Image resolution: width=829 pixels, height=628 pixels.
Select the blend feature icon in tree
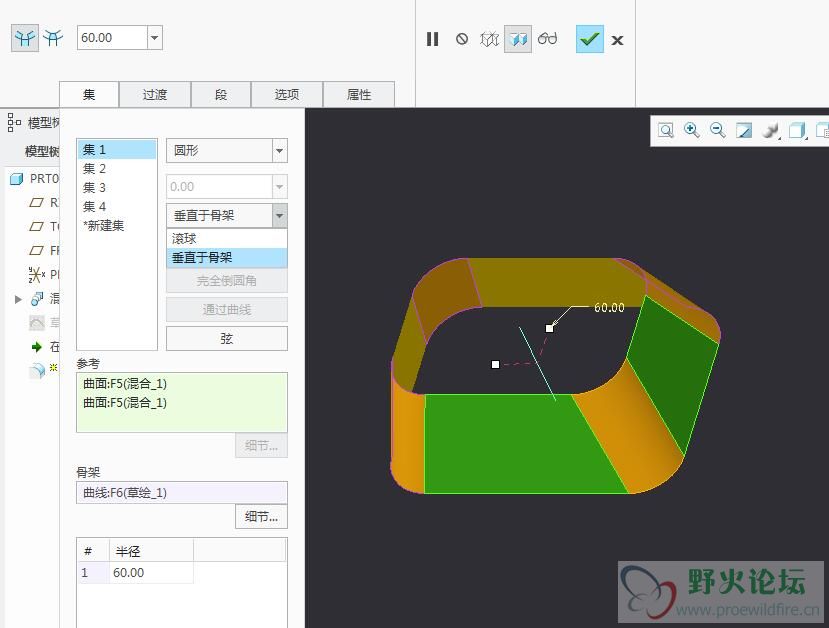pos(37,299)
